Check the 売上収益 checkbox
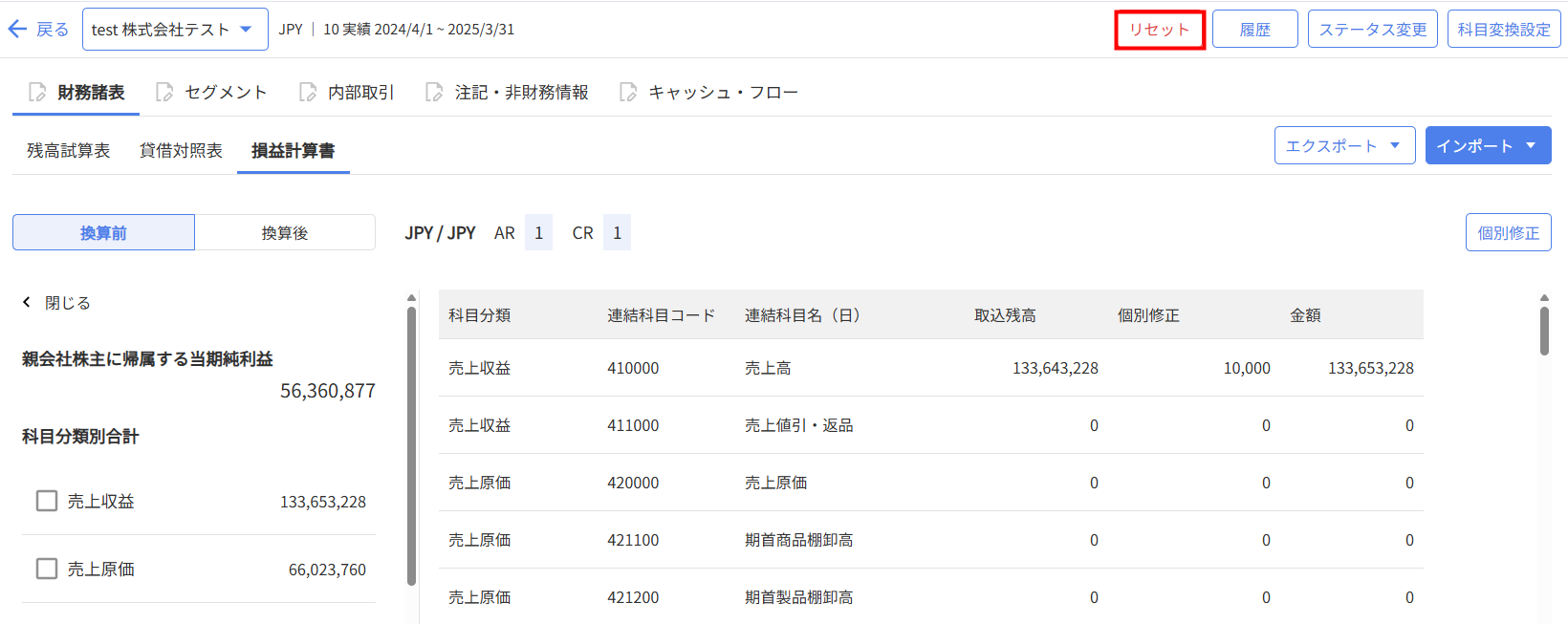 click(x=47, y=501)
